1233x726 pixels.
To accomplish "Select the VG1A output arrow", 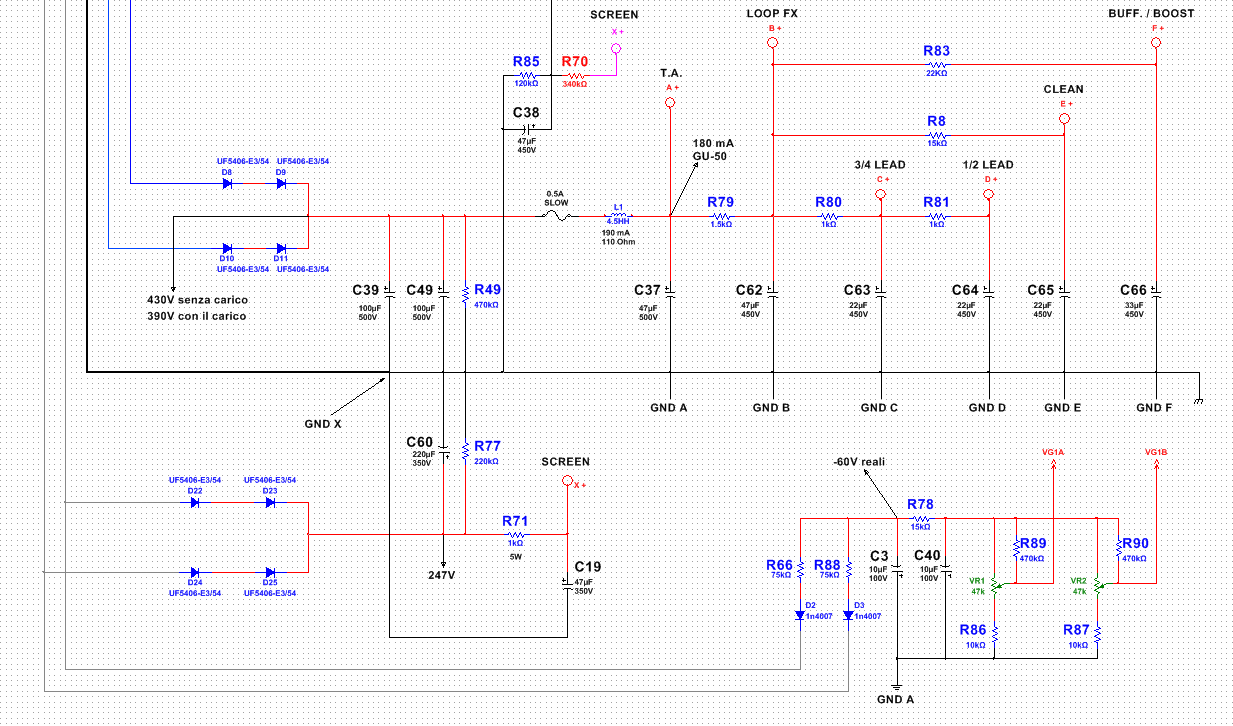I will coord(1054,468).
